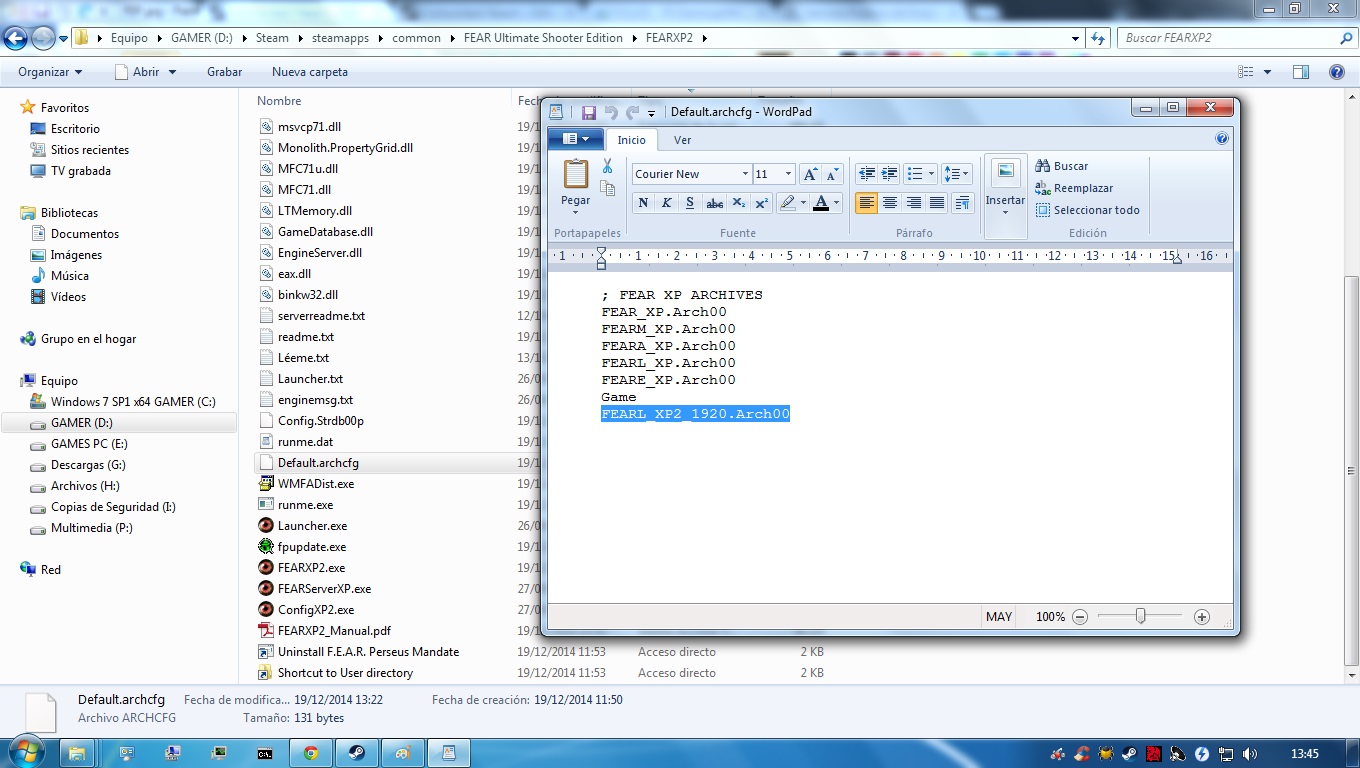Open the Courier New font family dropdown
The height and width of the screenshot is (768, 1360).
pos(745,174)
